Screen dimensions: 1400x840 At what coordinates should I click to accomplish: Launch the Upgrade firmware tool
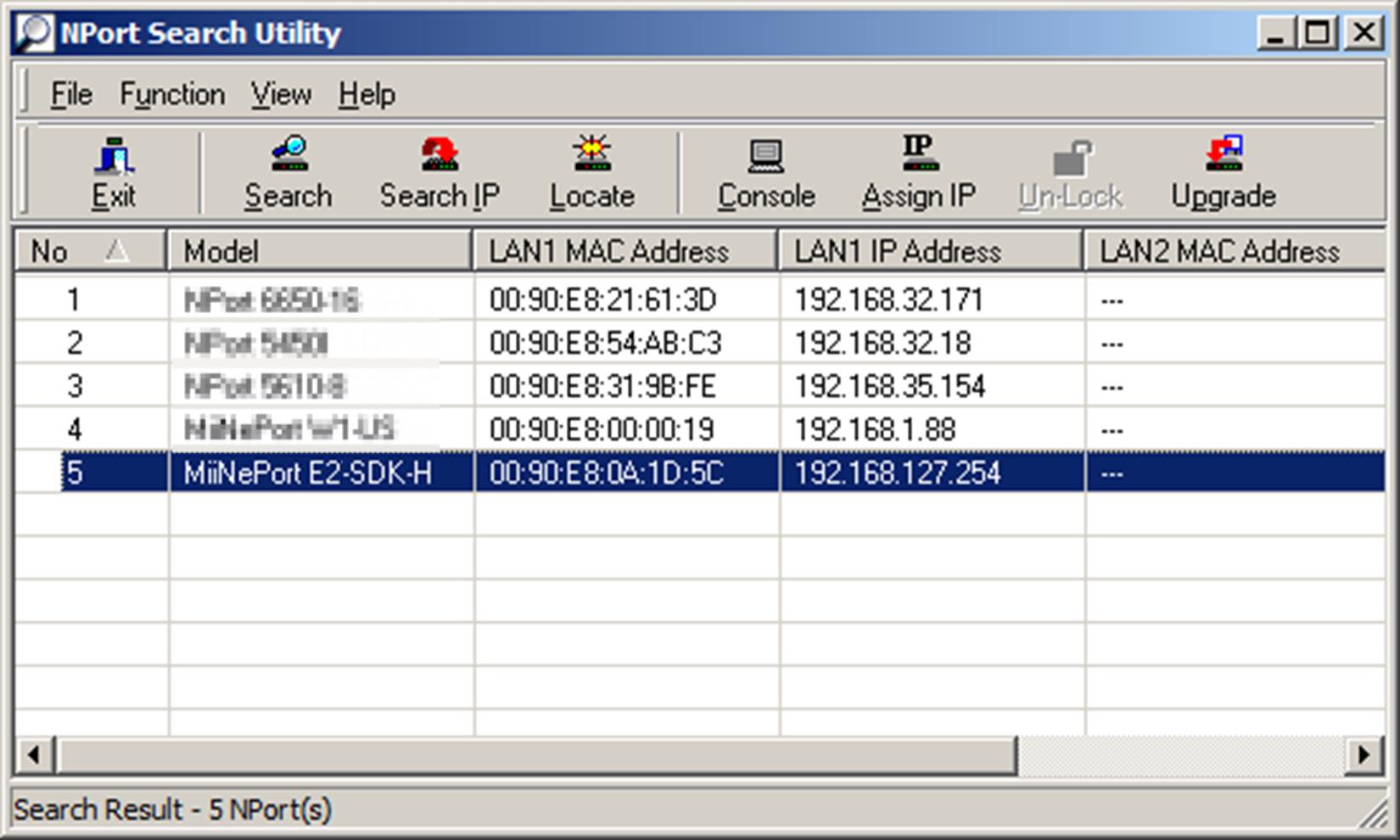[x=1224, y=173]
